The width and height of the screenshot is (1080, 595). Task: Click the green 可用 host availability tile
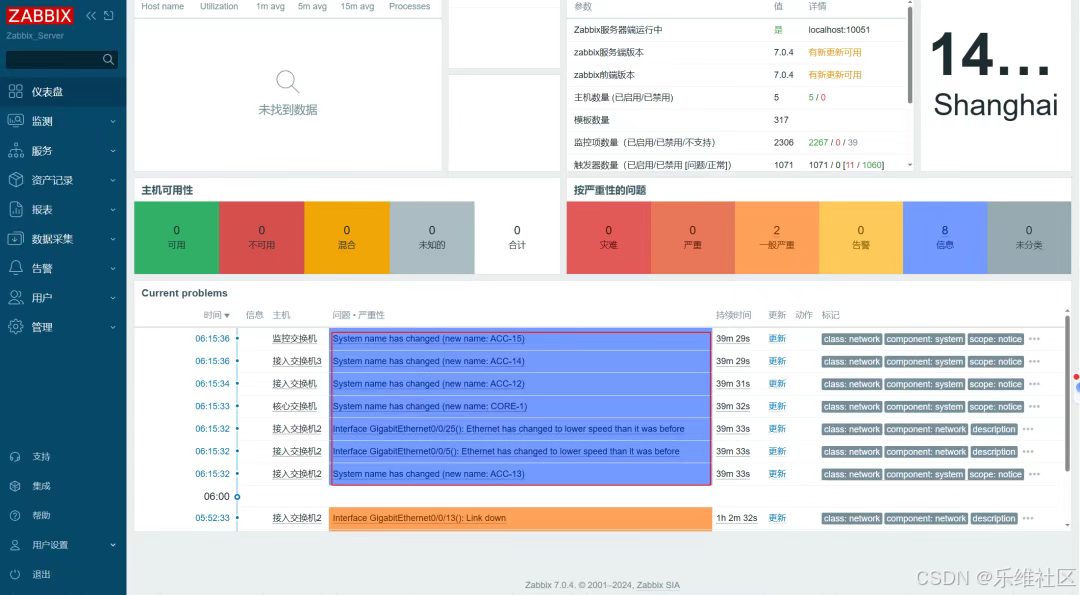176,238
